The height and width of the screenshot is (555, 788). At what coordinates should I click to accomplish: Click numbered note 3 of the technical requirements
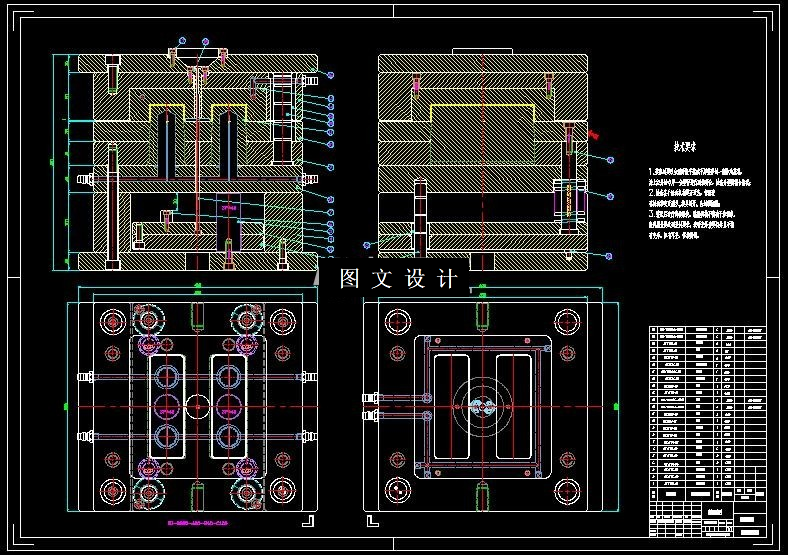(692, 224)
